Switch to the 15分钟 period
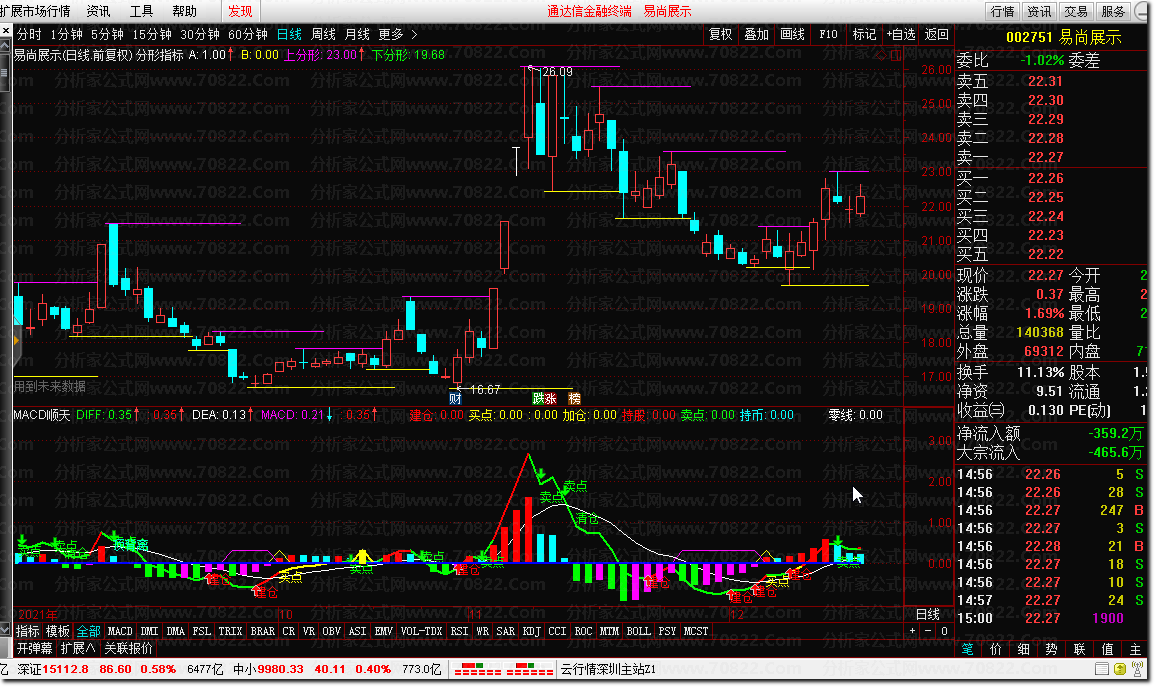Image resolution: width=1156 pixels, height=687 pixels. [152, 35]
